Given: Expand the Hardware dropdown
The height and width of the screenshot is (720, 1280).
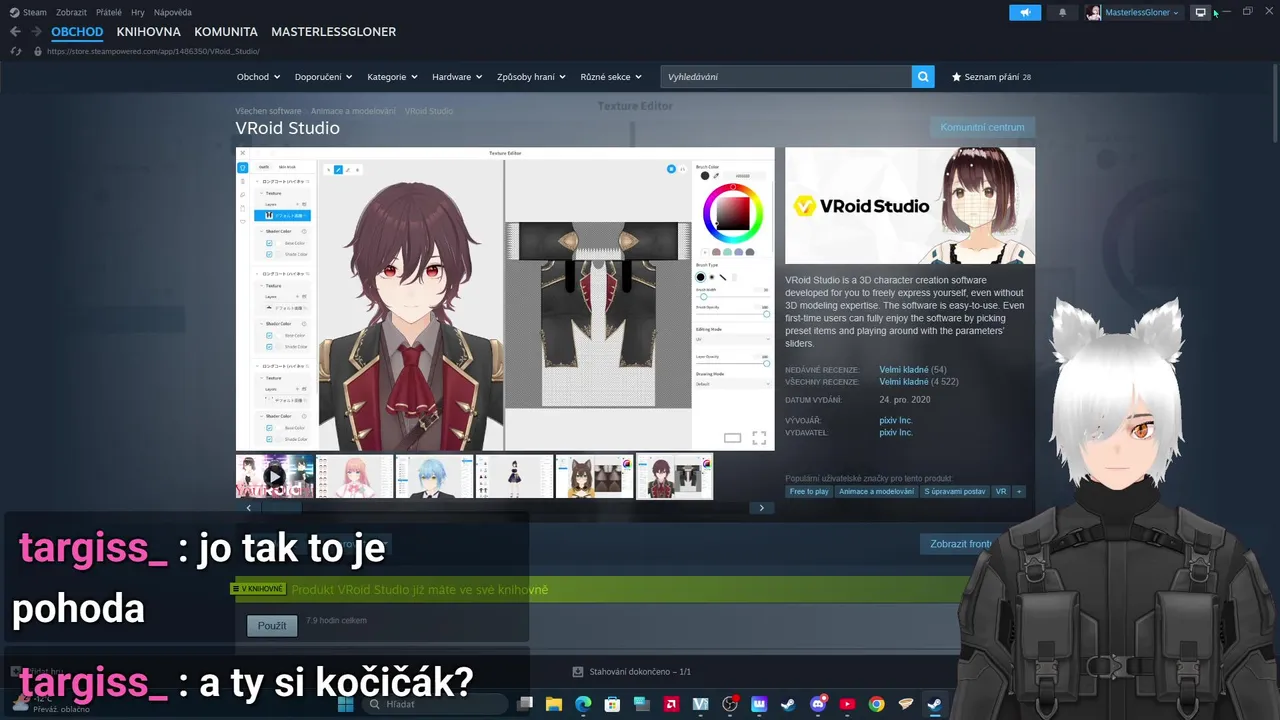Looking at the screenshot, I should tap(457, 77).
